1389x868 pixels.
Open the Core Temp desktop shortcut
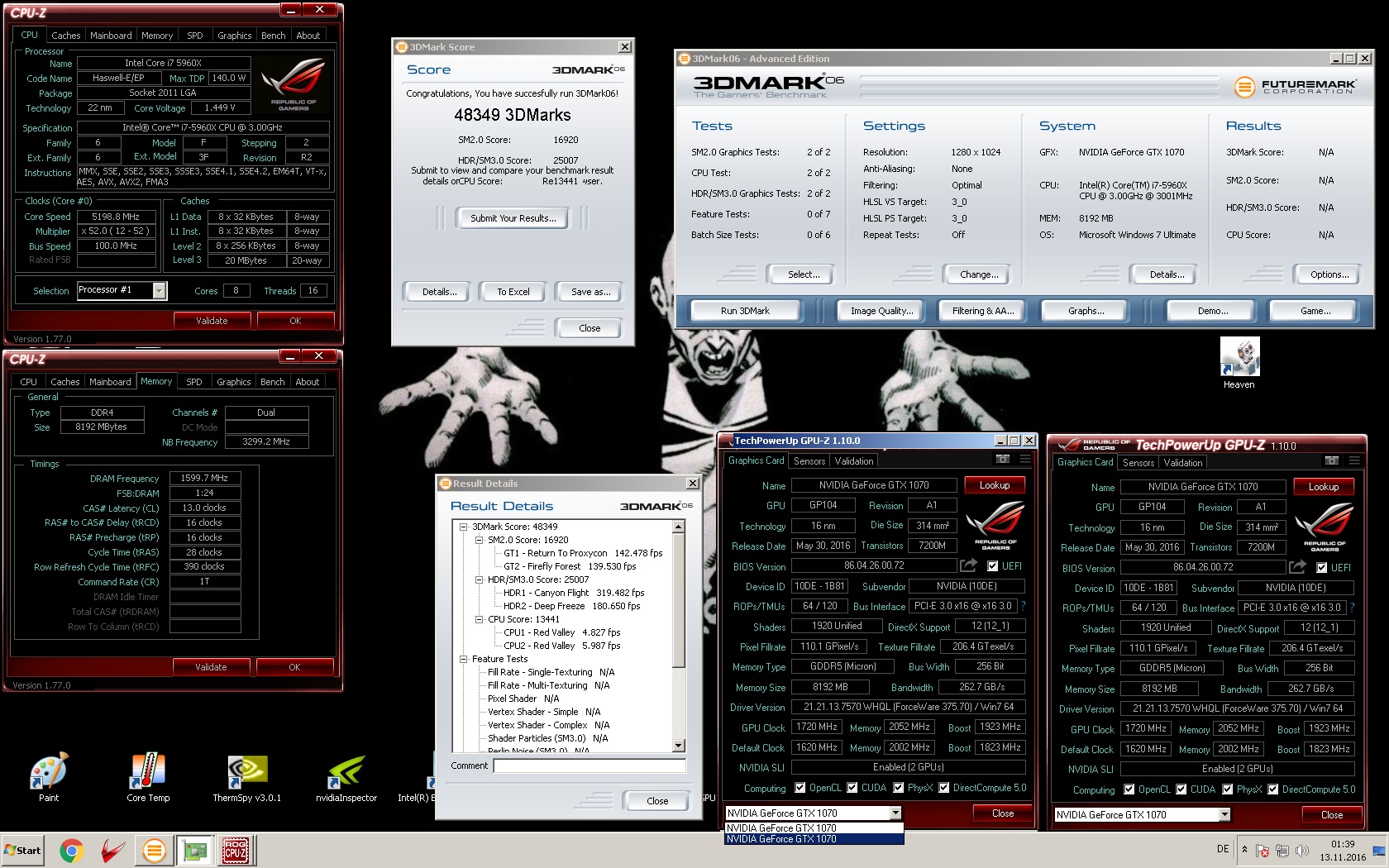[x=148, y=777]
